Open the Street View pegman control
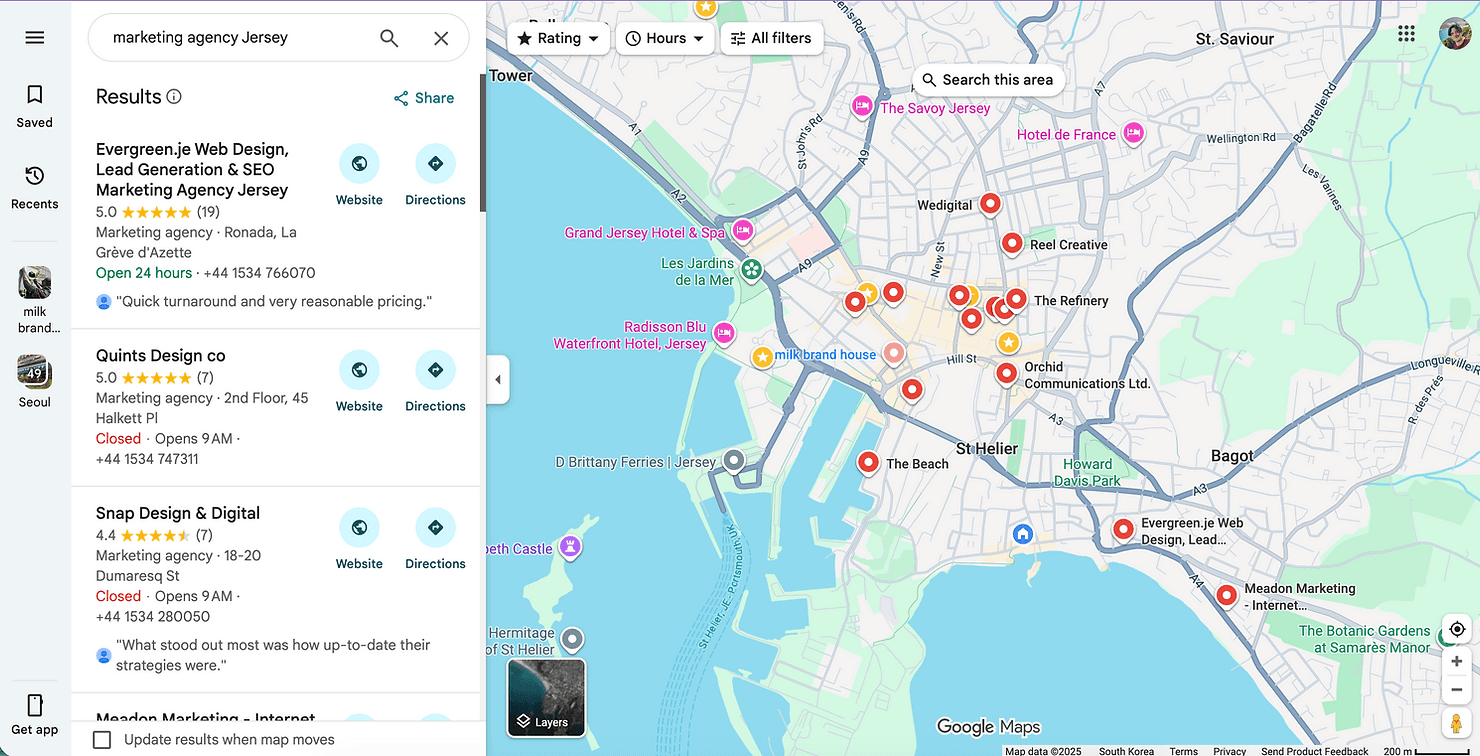The width and height of the screenshot is (1480, 756). point(1456,722)
